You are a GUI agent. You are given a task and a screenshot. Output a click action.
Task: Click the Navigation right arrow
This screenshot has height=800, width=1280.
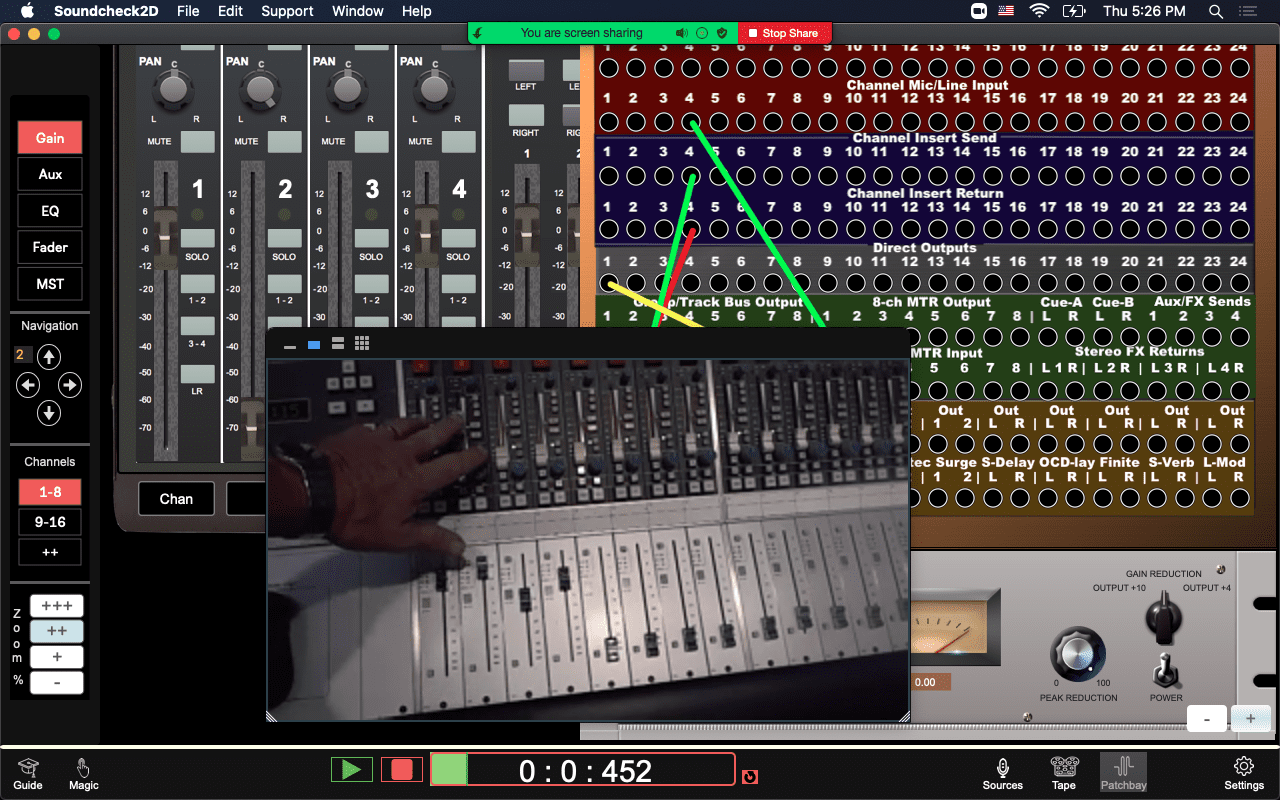point(69,385)
